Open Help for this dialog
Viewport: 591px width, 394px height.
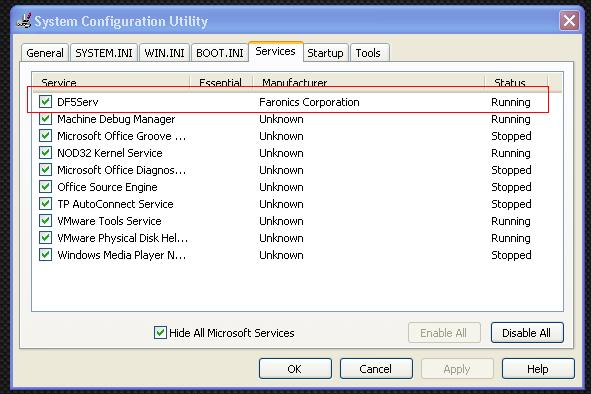tap(538, 368)
